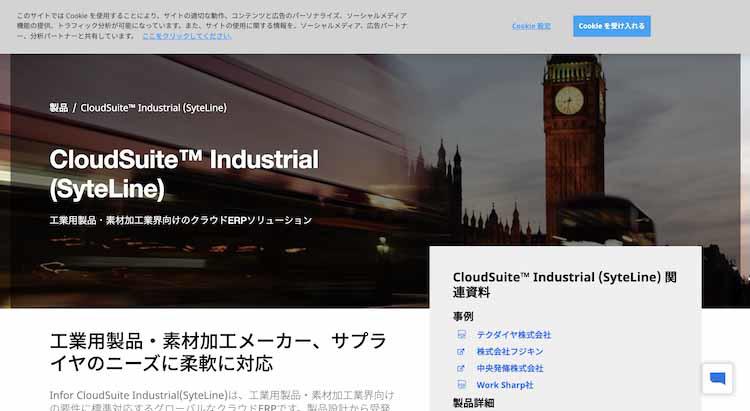Select the 関連資料 sidebar heading

click(x=565, y=284)
